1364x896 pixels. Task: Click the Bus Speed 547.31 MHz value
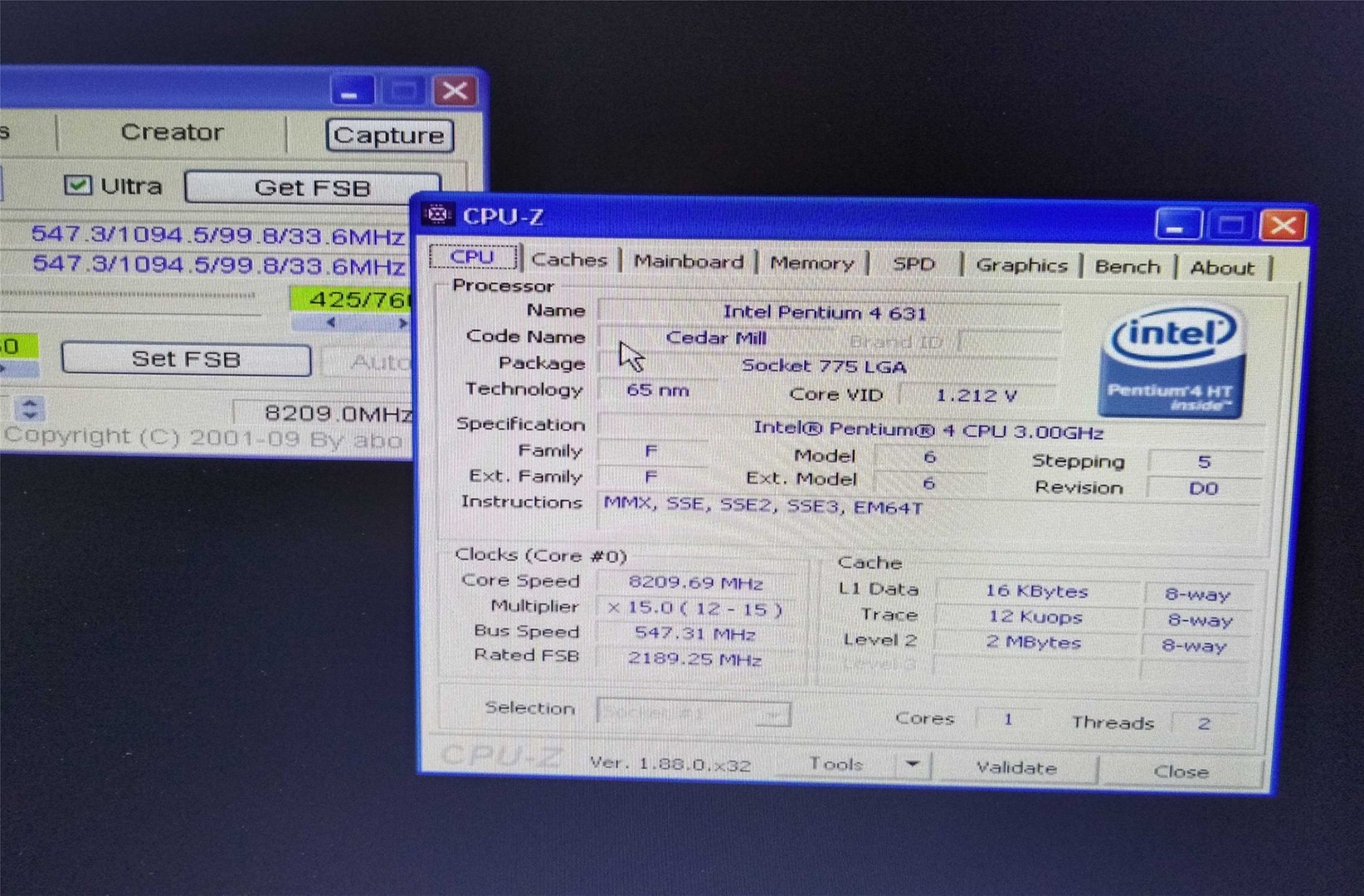pos(695,634)
